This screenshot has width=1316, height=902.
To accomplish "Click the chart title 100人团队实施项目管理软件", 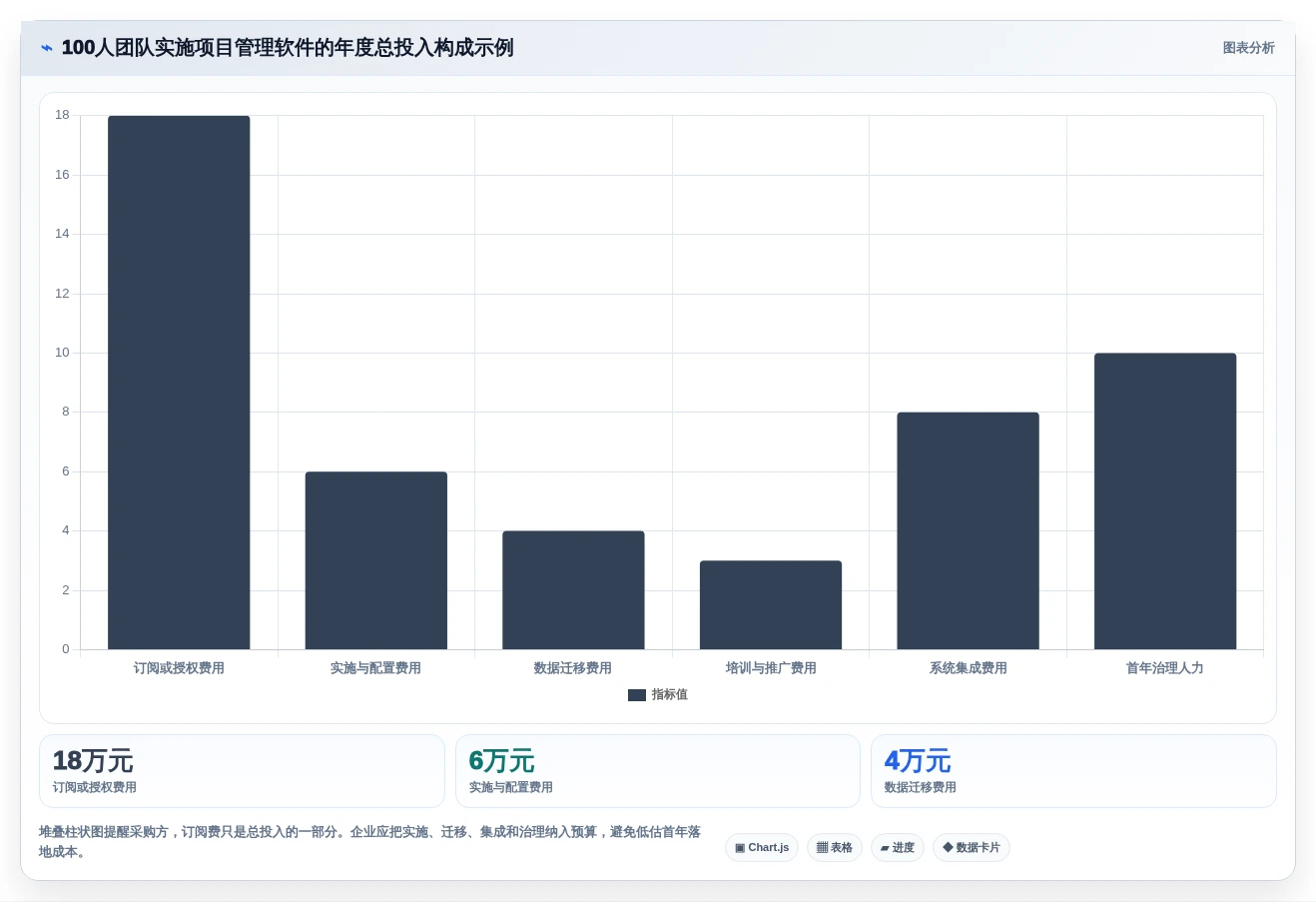I will (x=288, y=48).
